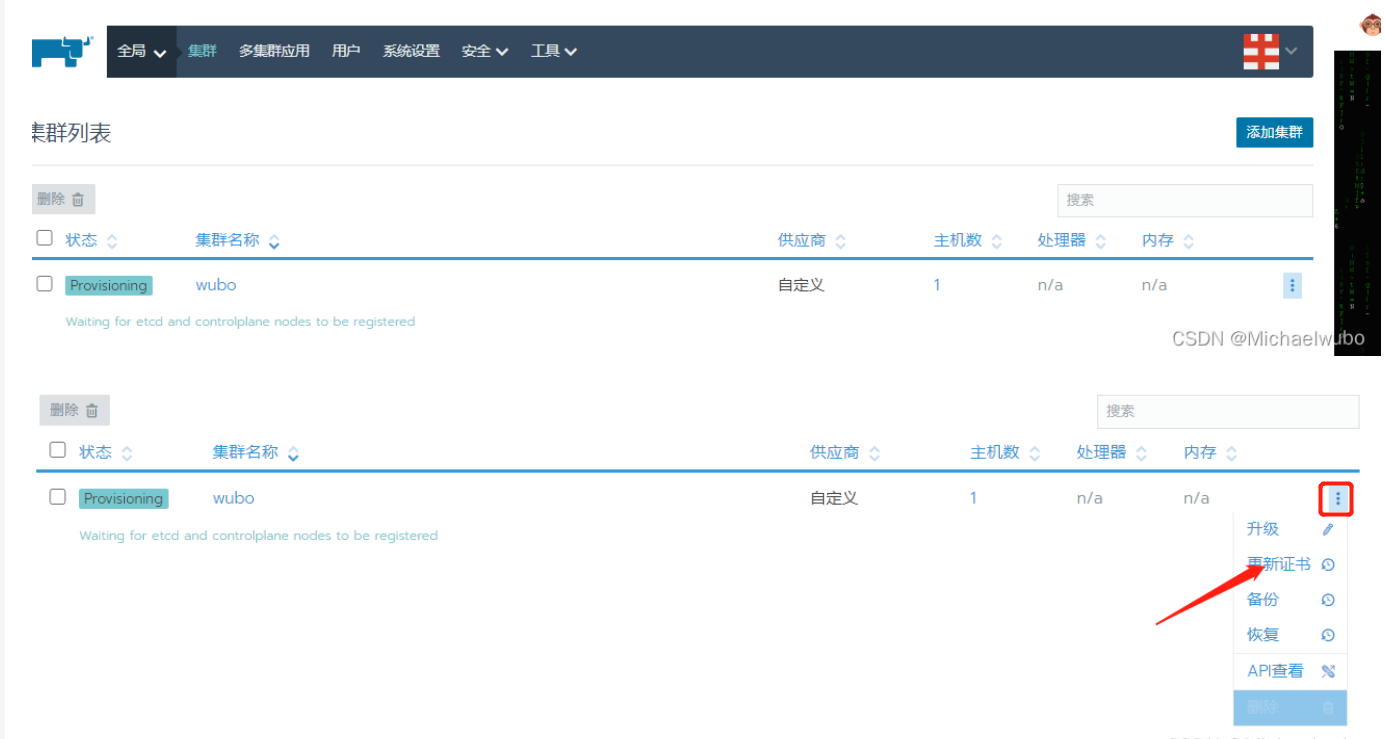Screen dimensions: 1385x739
Task: Click the Rancher cow logo
Action: [62, 51]
